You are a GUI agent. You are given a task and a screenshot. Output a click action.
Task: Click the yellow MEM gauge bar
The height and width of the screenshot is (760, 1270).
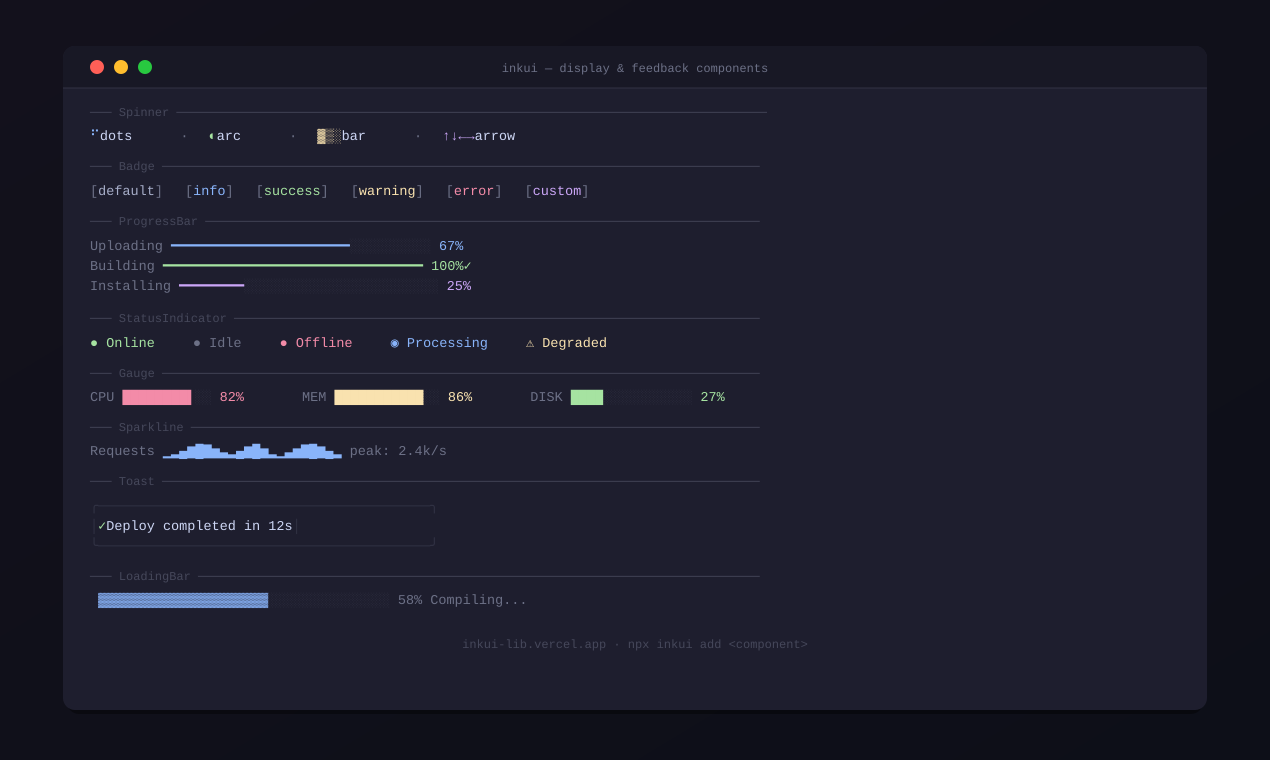379,397
